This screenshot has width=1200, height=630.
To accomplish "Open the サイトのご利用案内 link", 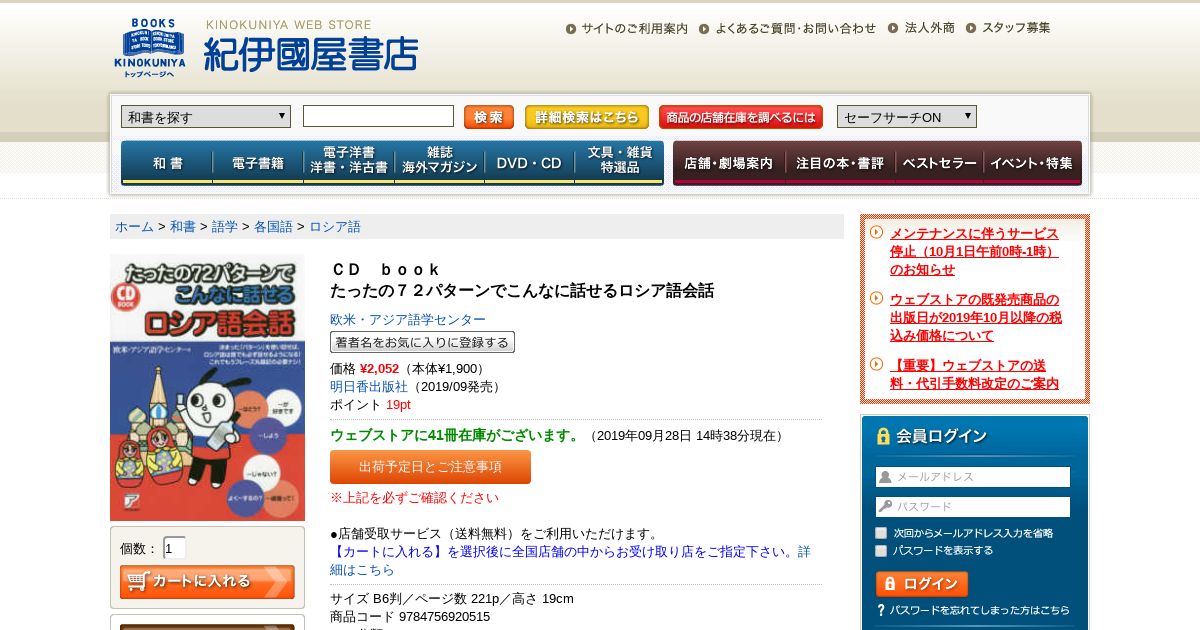I will point(634,28).
